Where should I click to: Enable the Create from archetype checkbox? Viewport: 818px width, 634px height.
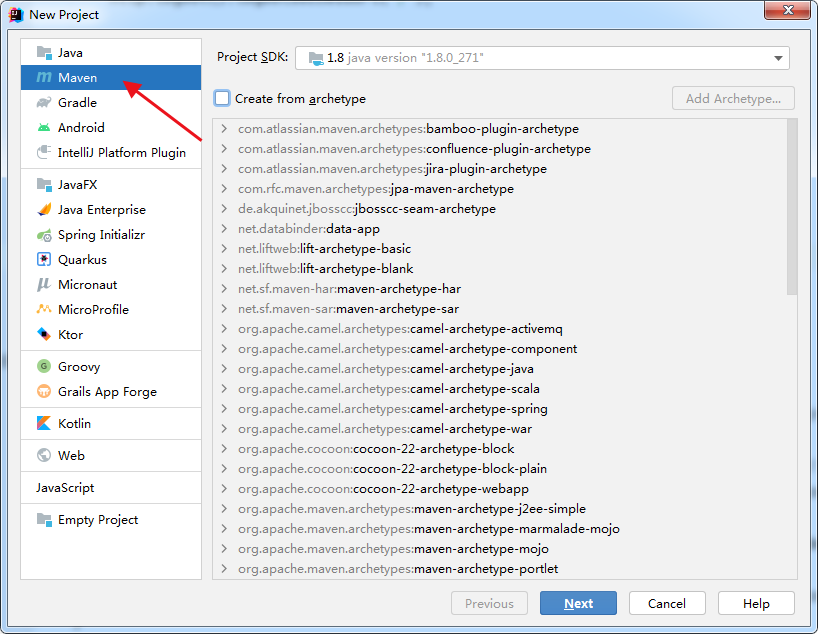click(x=222, y=98)
